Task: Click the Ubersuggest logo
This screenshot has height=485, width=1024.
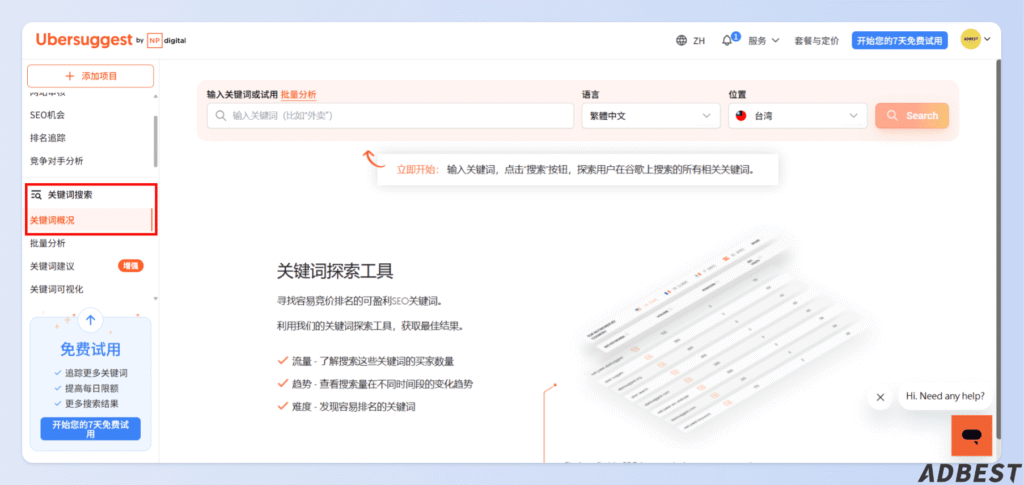Action: (84, 40)
